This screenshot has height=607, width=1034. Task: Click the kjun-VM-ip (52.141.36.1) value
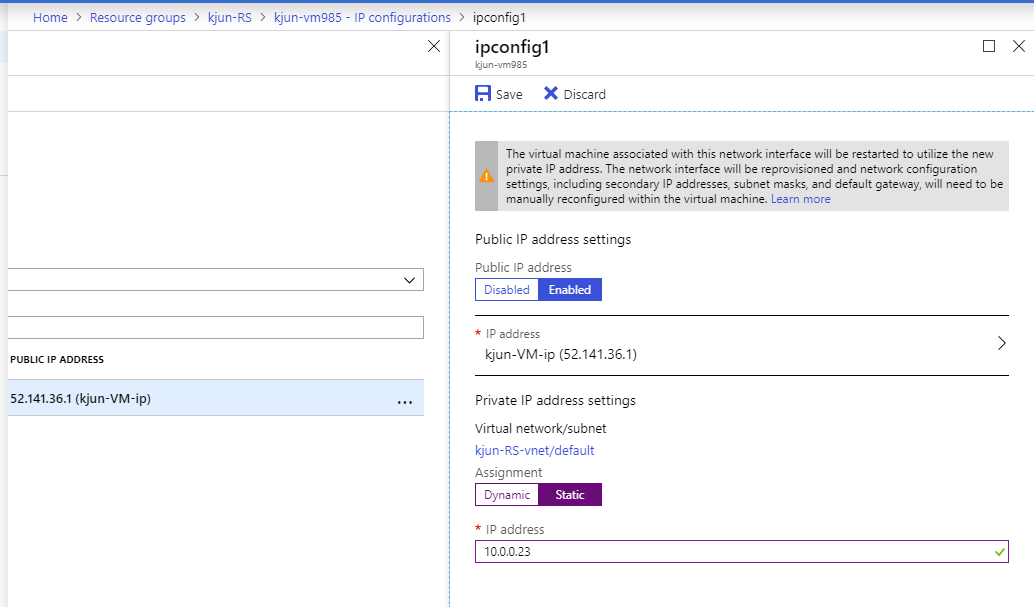pyautogui.click(x=561, y=354)
